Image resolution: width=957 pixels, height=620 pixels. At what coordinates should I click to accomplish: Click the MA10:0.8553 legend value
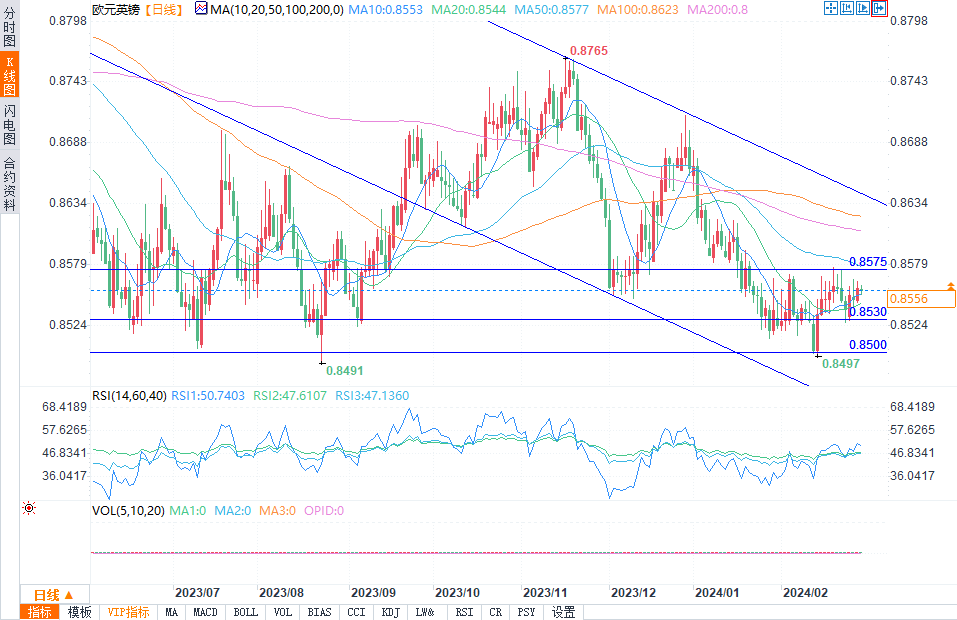tap(385, 9)
